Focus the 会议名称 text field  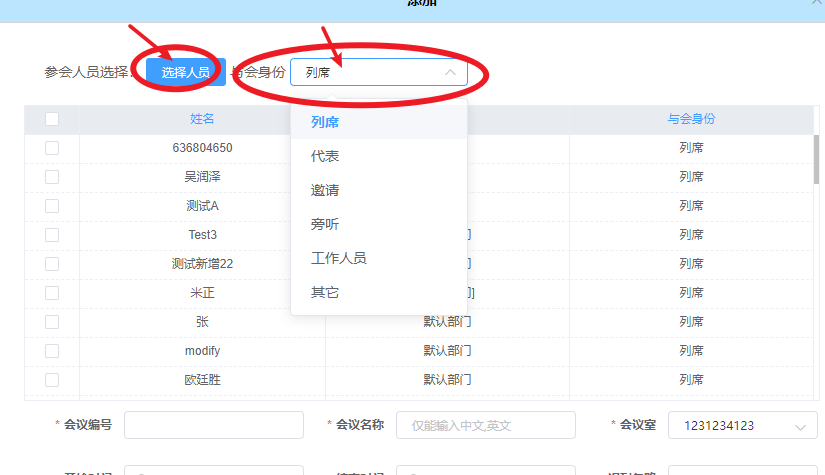(x=486, y=425)
